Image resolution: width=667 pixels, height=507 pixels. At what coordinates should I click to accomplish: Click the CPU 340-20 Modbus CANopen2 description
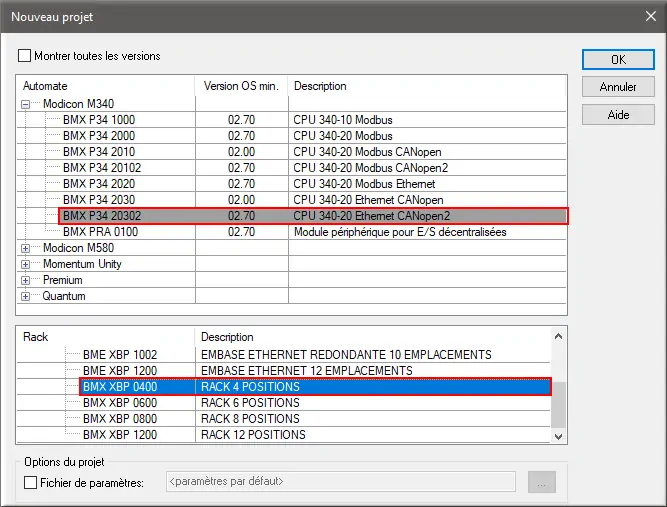coord(371,168)
